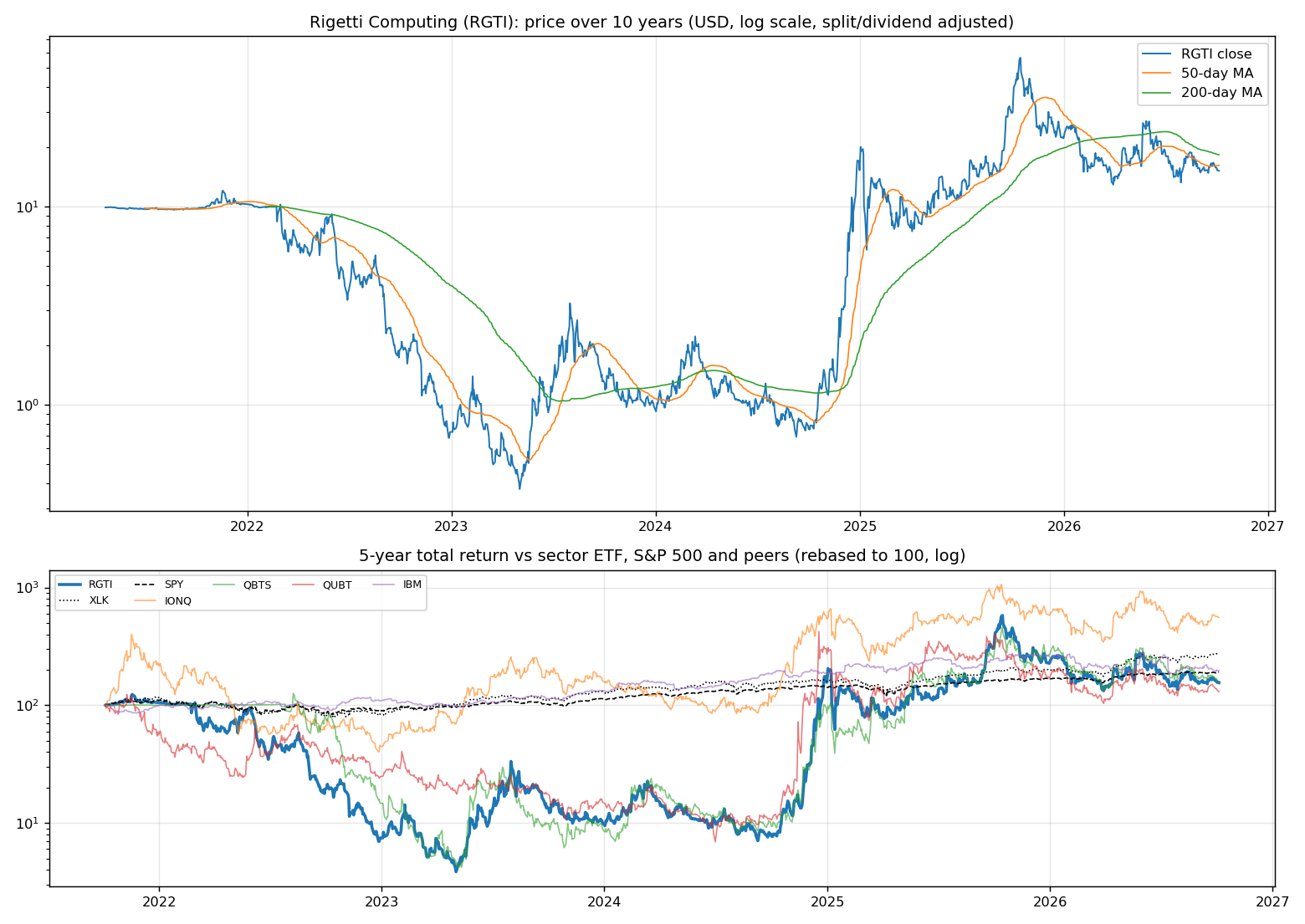Click the 2025 tick label on the upper chart

pyautogui.click(x=860, y=526)
